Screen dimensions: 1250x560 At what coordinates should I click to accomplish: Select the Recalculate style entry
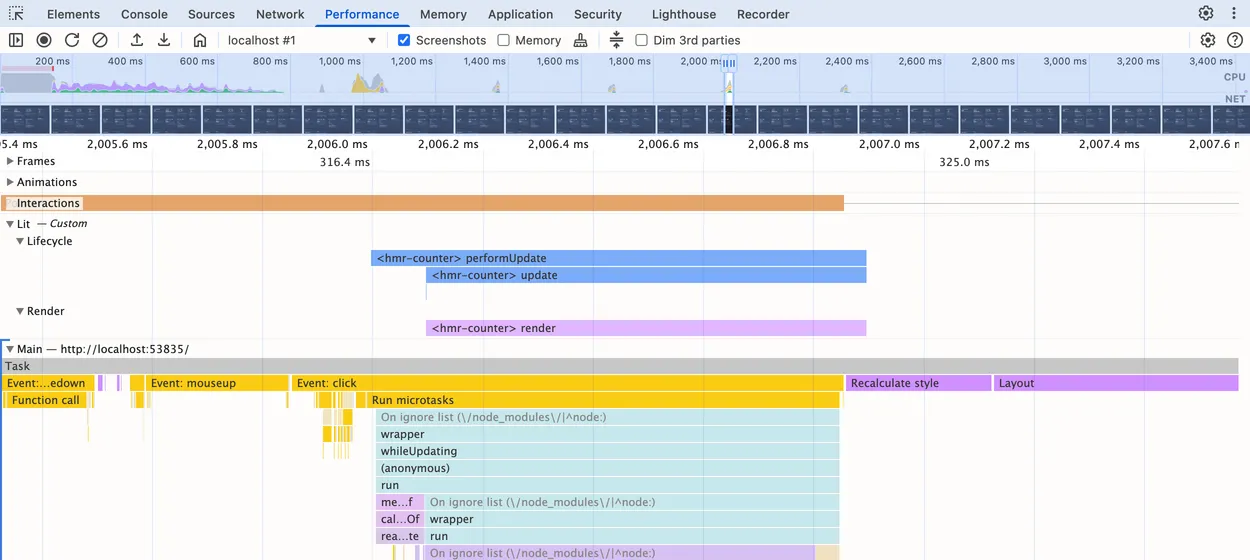click(x=918, y=383)
